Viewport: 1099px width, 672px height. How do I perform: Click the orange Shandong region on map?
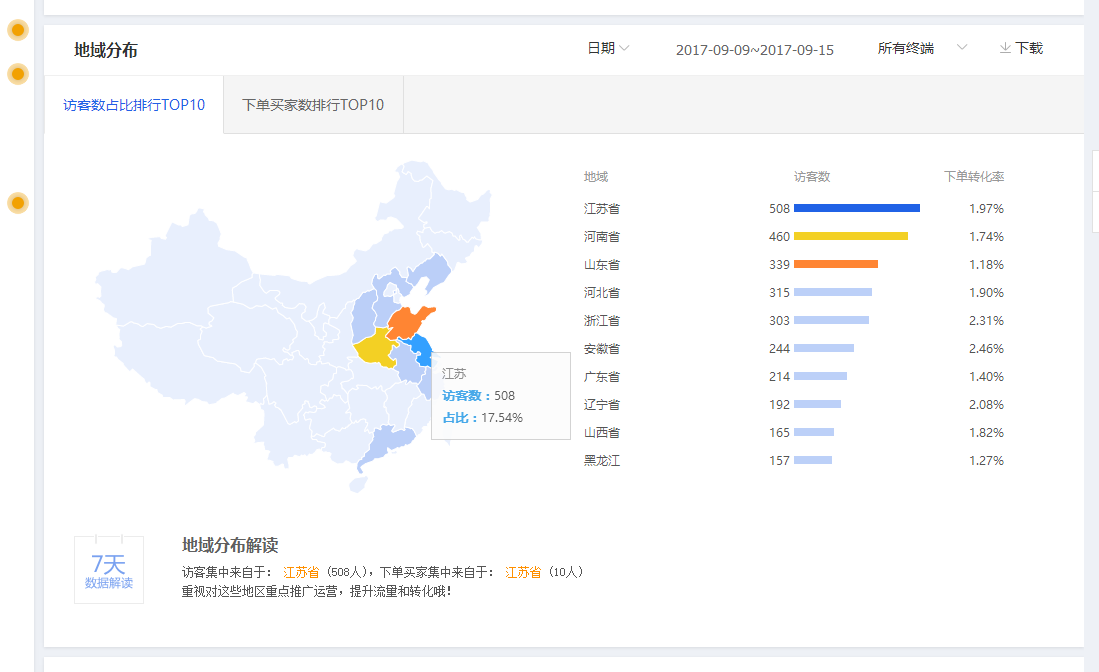click(x=408, y=323)
